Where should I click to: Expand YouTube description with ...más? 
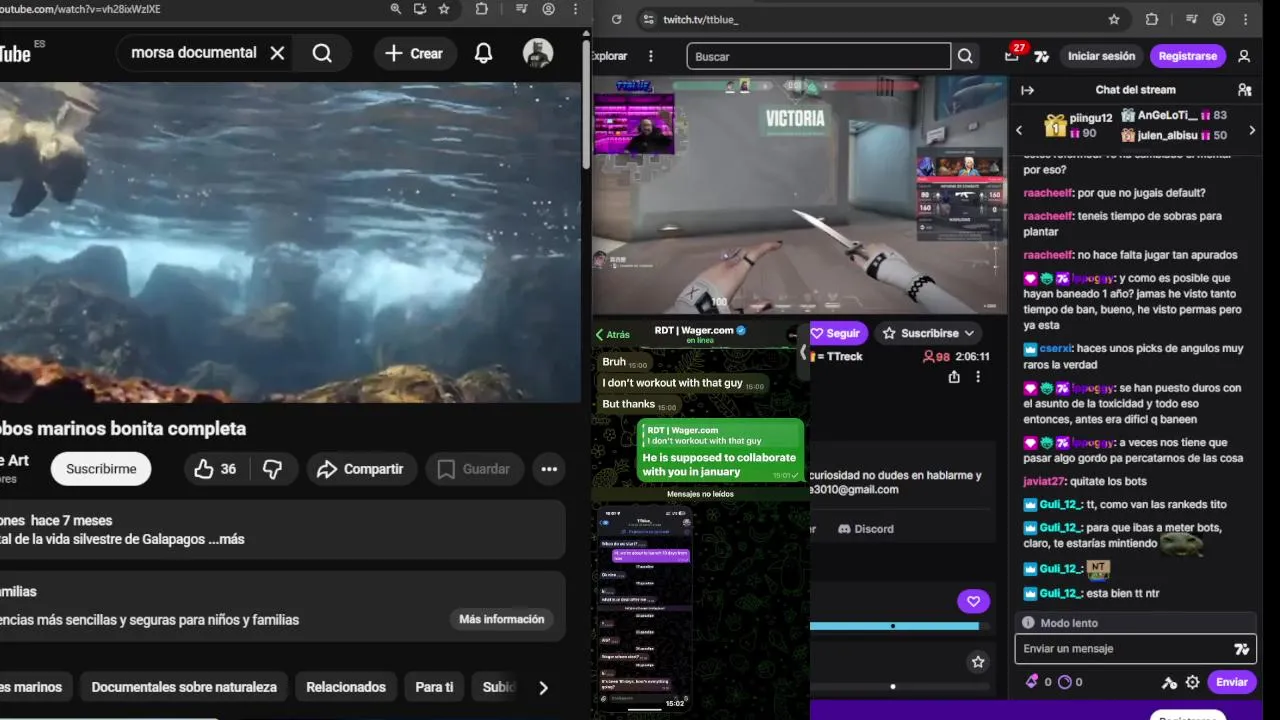coord(226,539)
